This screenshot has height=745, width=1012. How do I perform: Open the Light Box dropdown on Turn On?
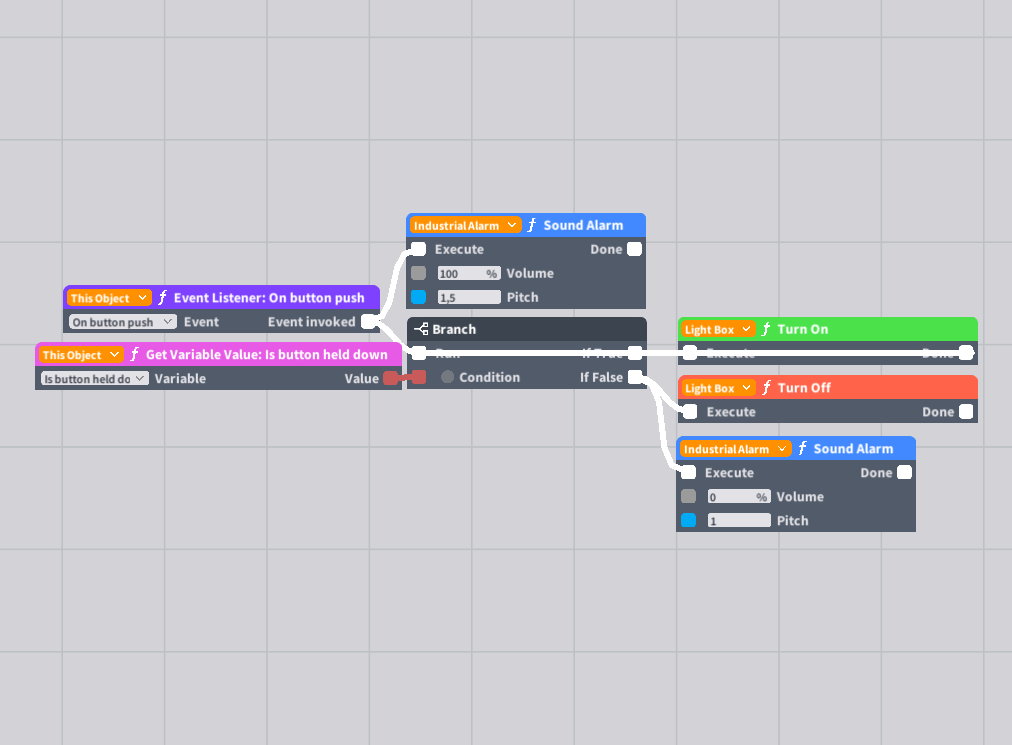tap(716, 329)
